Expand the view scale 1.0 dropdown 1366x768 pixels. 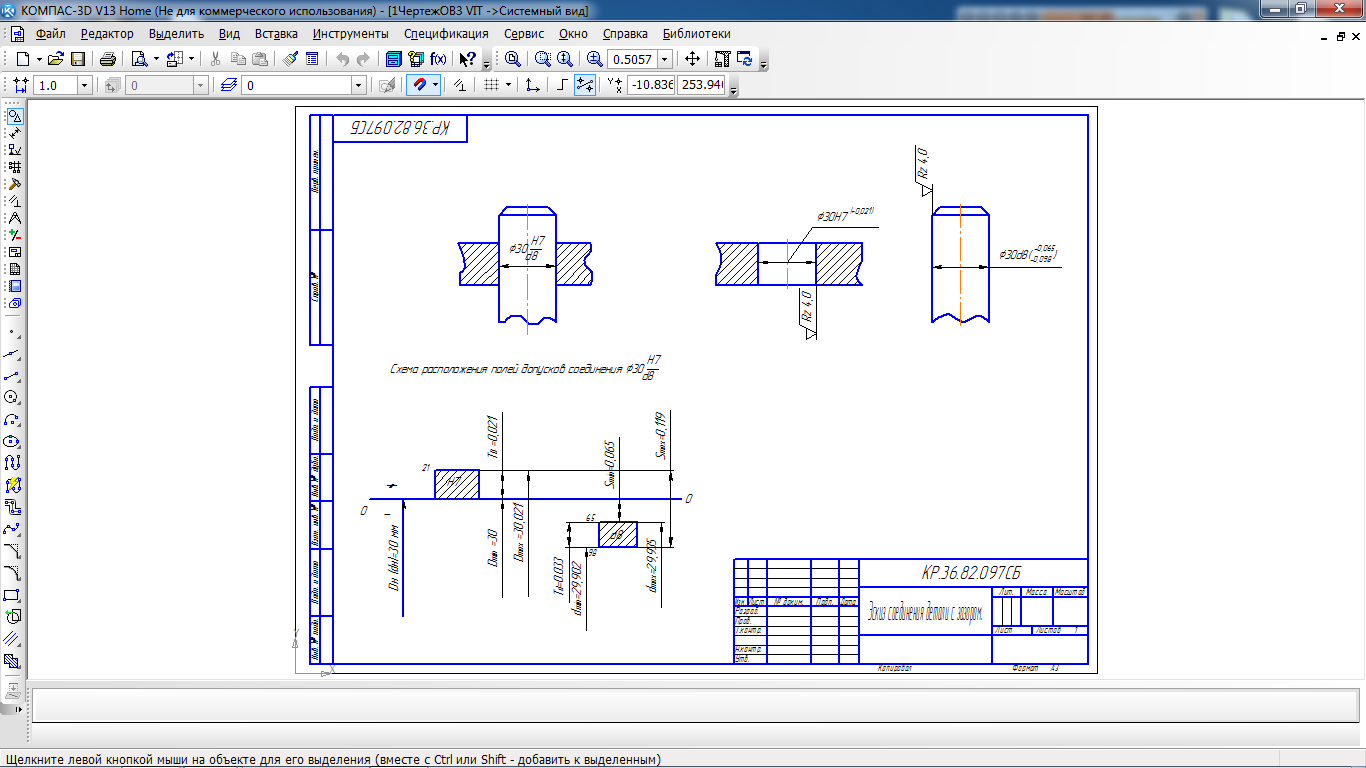point(84,85)
